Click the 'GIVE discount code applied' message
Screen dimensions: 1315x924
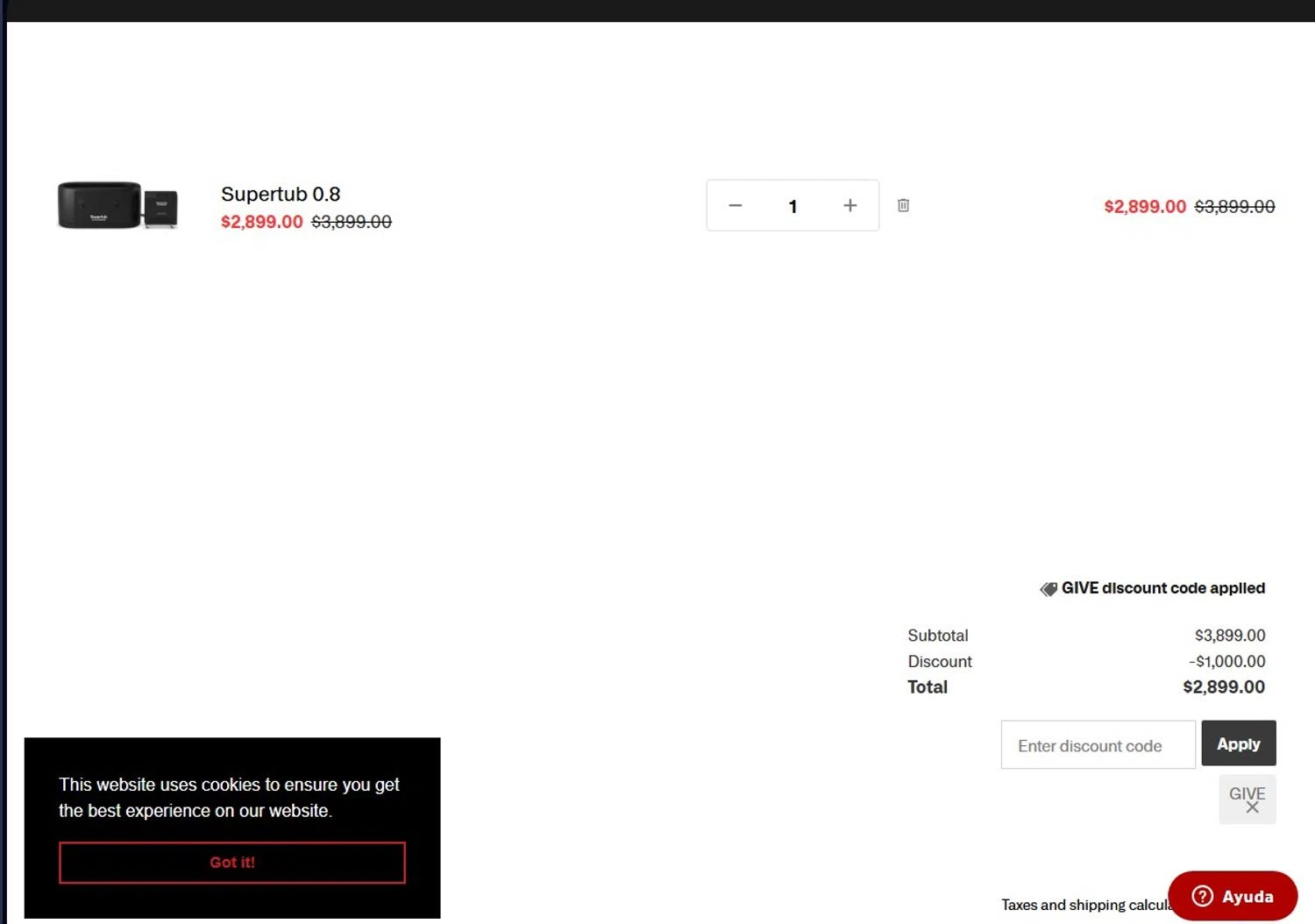(x=1162, y=588)
